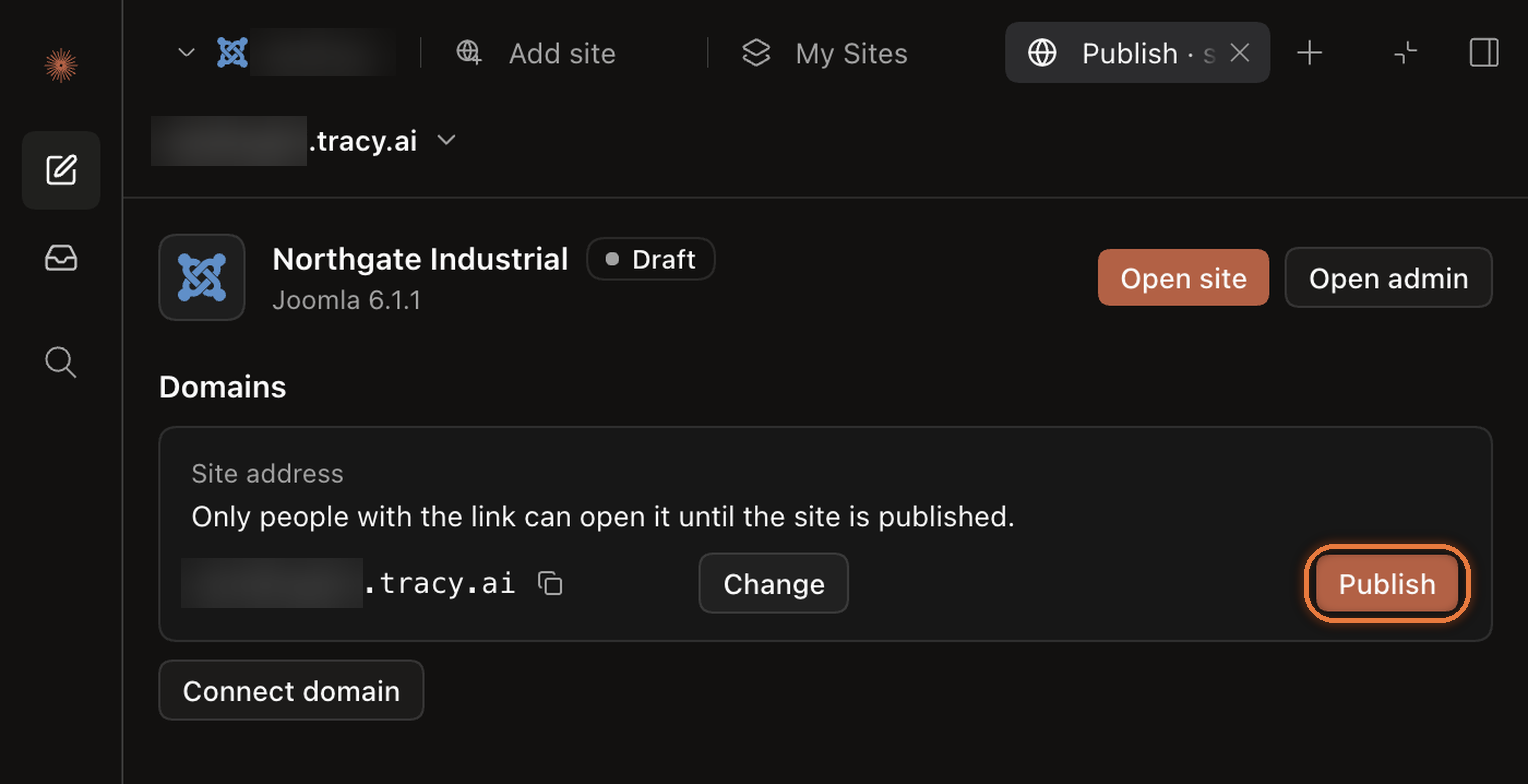Click the Connect domain button
1528x784 pixels.
pos(291,690)
